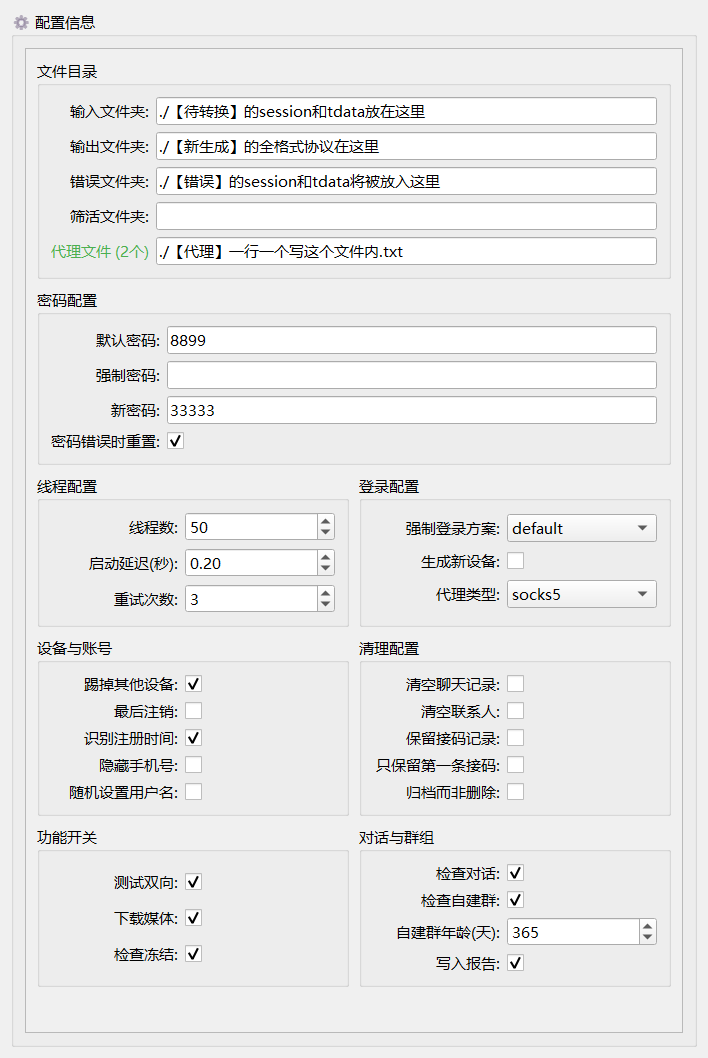The height and width of the screenshot is (1058, 708).
Task: Expand the 代理类型 socks5 dropdown
Action: 581,594
